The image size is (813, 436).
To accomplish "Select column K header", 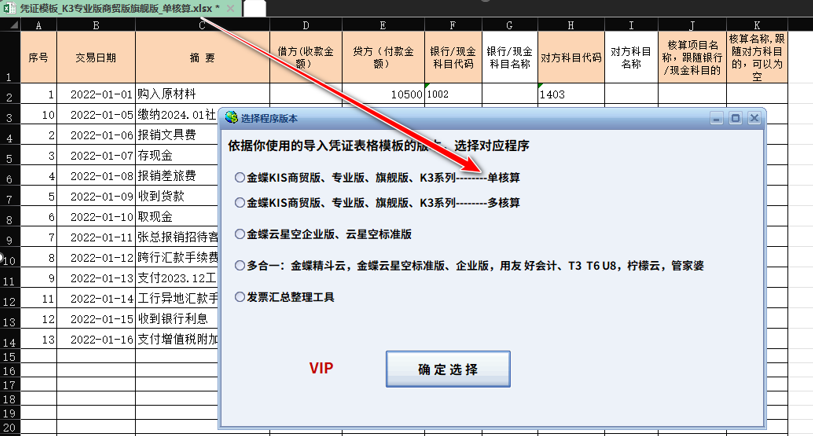I will click(x=757, y=25).
